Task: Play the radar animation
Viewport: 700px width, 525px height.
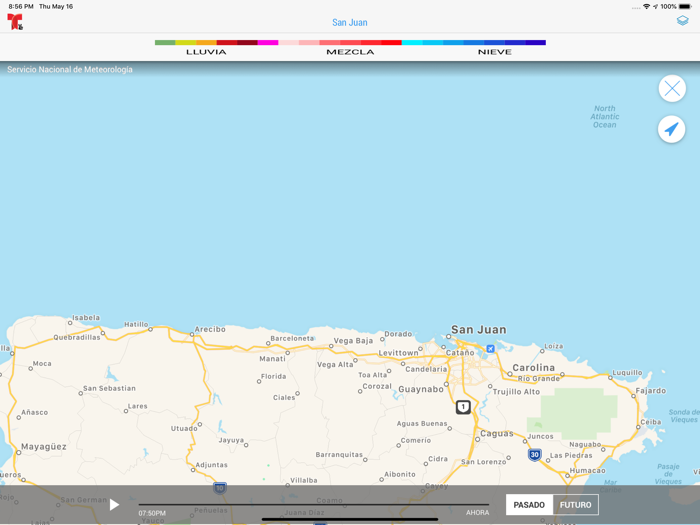Action: click(x=114, y=505)
